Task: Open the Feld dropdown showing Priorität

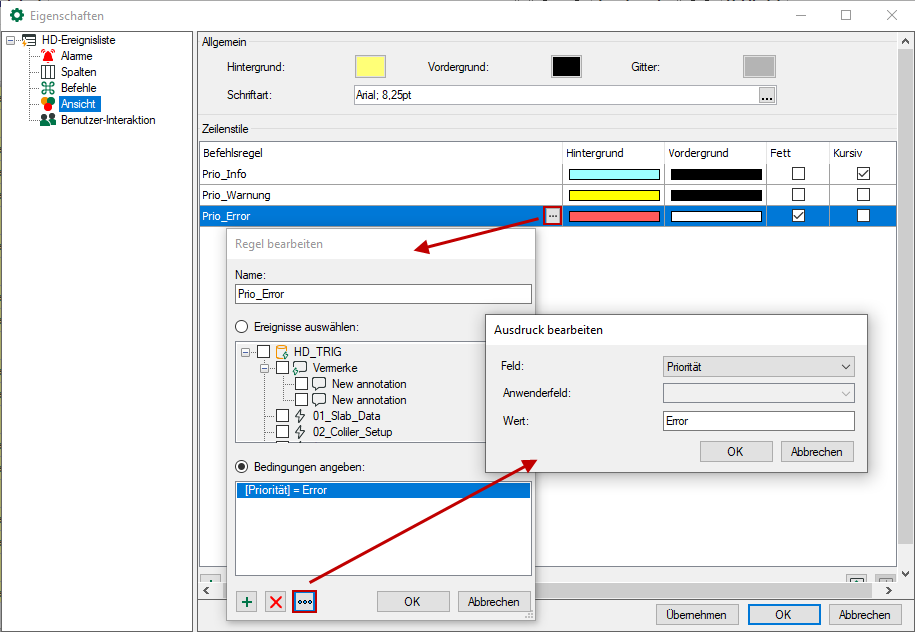Action: click(758, 367)
